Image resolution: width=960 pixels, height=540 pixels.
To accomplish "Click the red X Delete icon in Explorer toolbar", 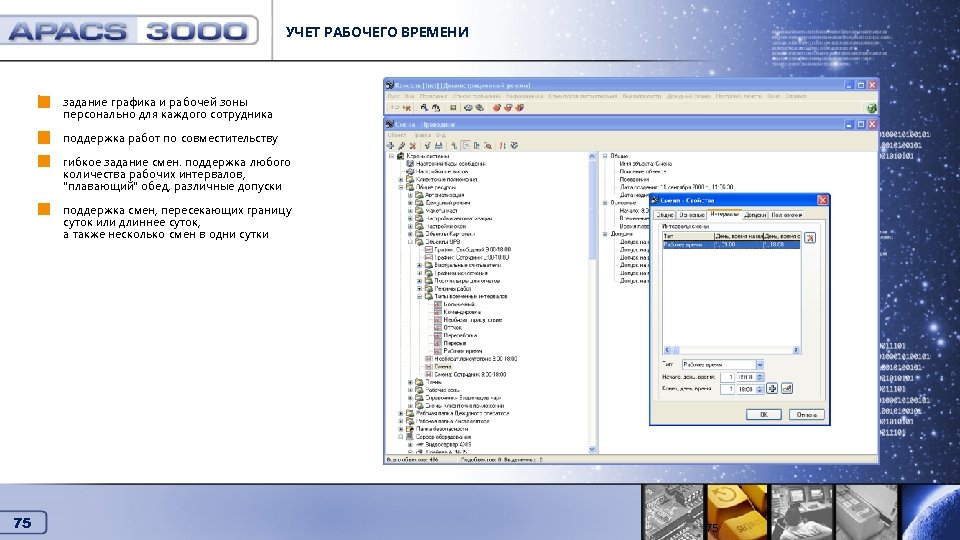I will pos(413,146).
